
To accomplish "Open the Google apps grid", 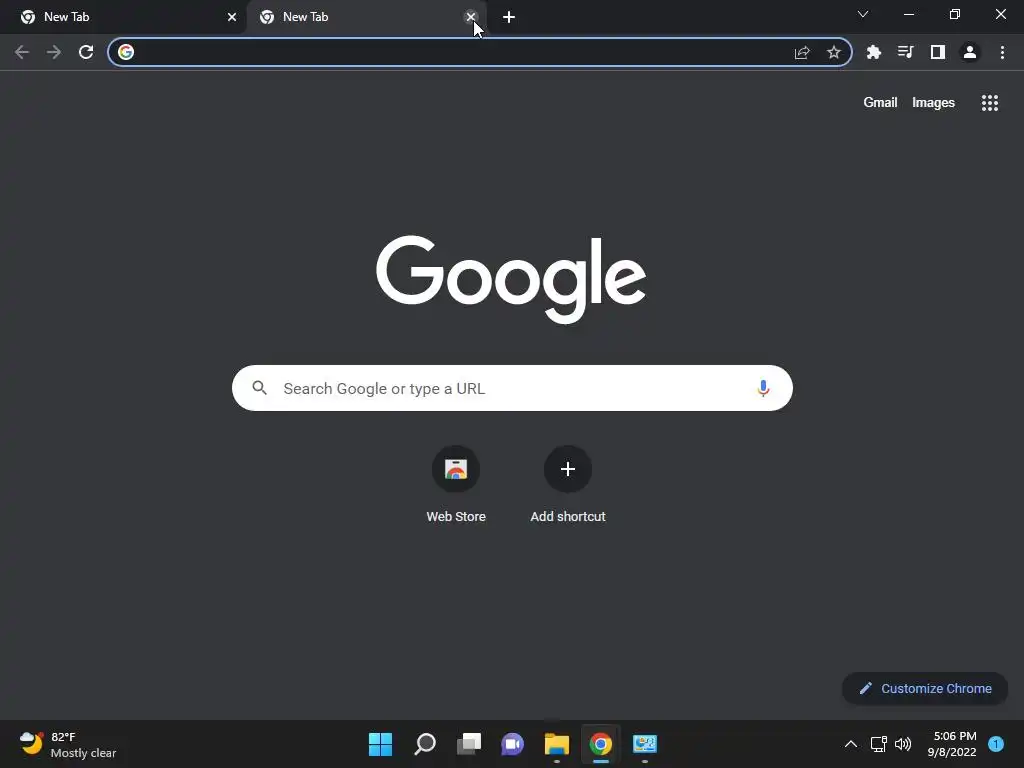I will [x=990, y=103].
